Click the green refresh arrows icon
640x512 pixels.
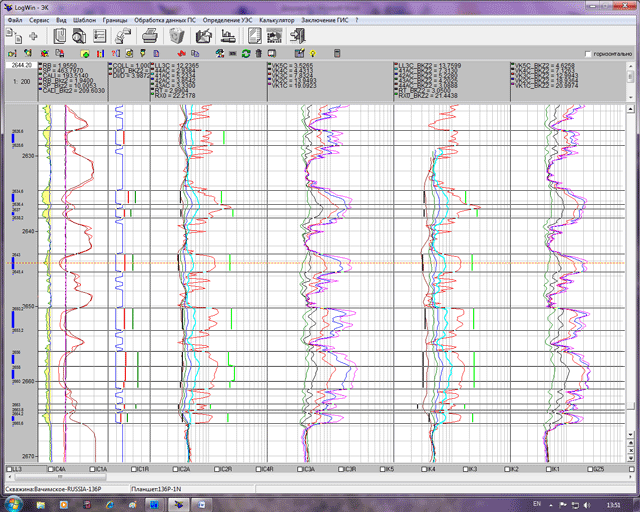[x=246, y=53]
